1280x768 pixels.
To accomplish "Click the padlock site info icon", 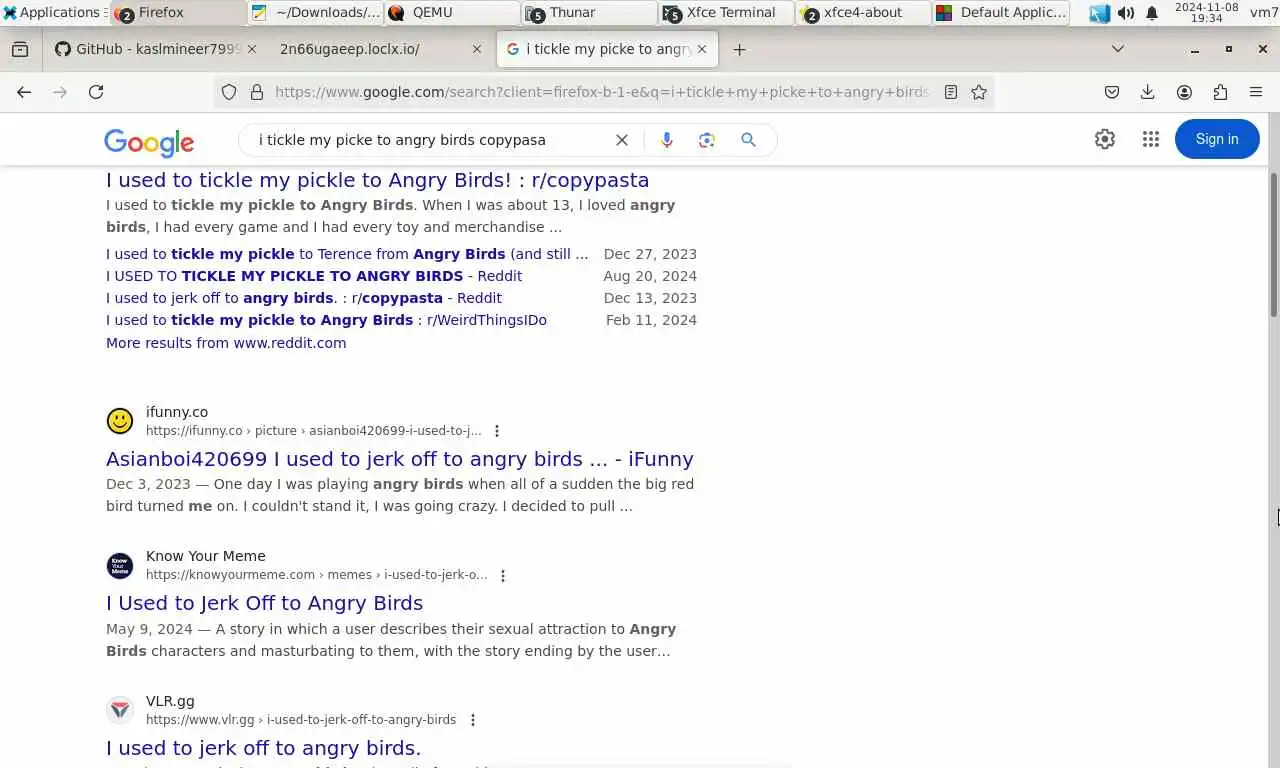I will [x=257, y=92].
